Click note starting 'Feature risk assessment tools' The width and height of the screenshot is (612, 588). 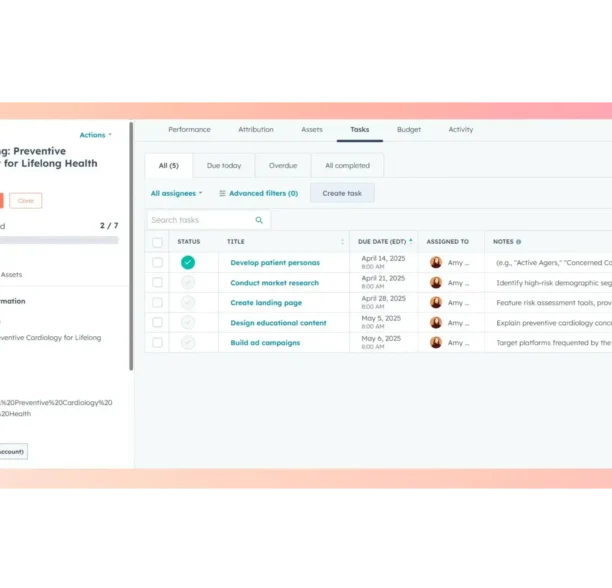click(x=554, y=303)
